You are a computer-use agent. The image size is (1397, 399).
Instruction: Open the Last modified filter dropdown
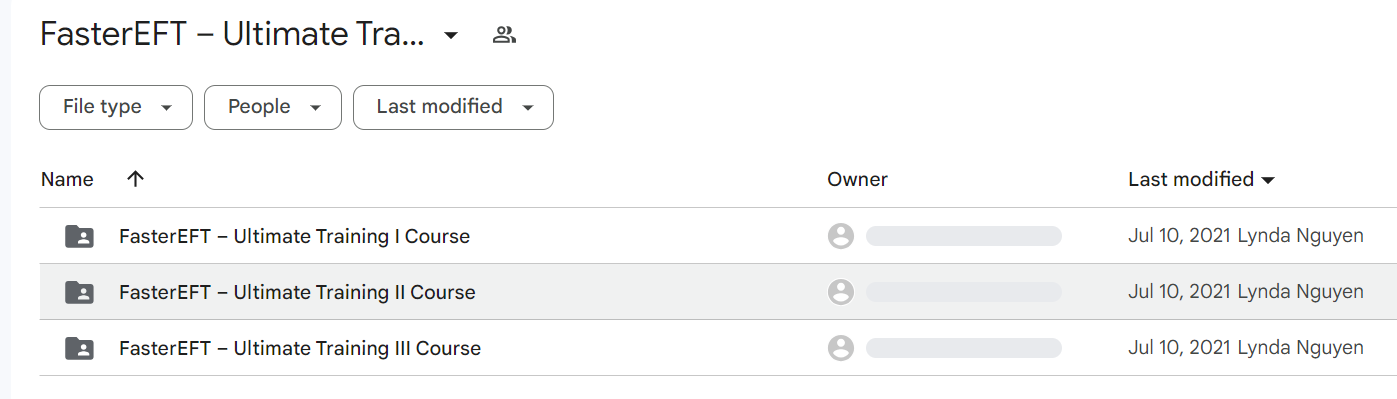pos(453,107)
